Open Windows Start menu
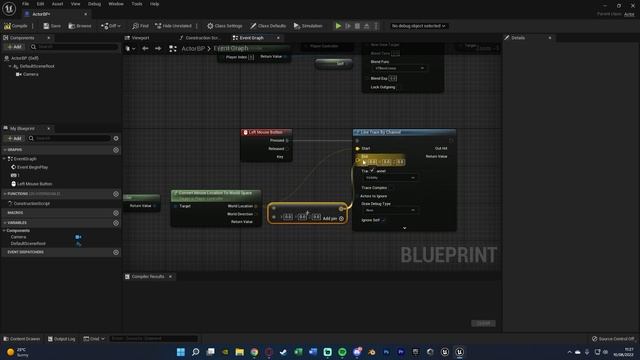This screenshot has height=360, width=640. 181,352
